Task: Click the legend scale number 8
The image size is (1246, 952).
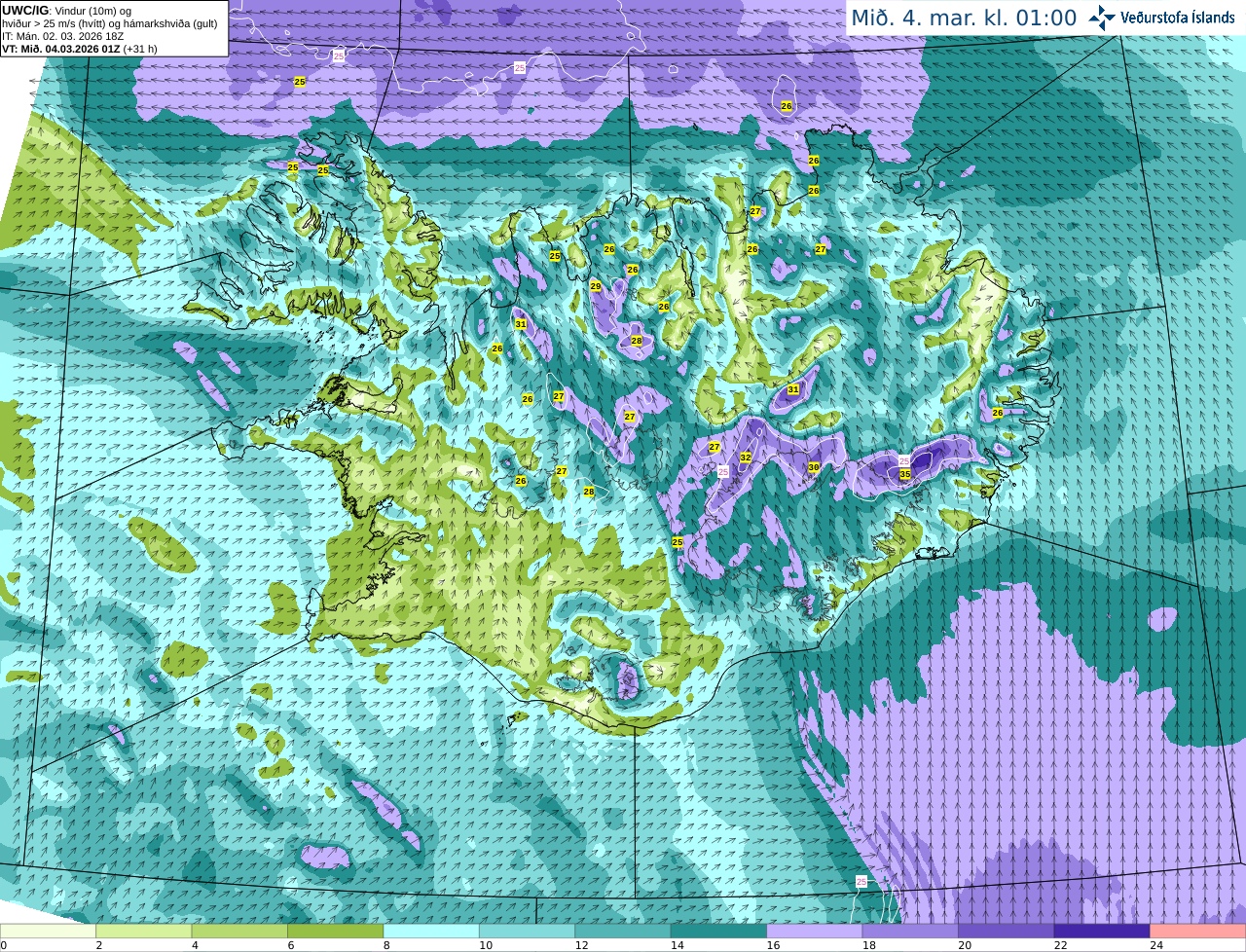Action: [385, 945]
